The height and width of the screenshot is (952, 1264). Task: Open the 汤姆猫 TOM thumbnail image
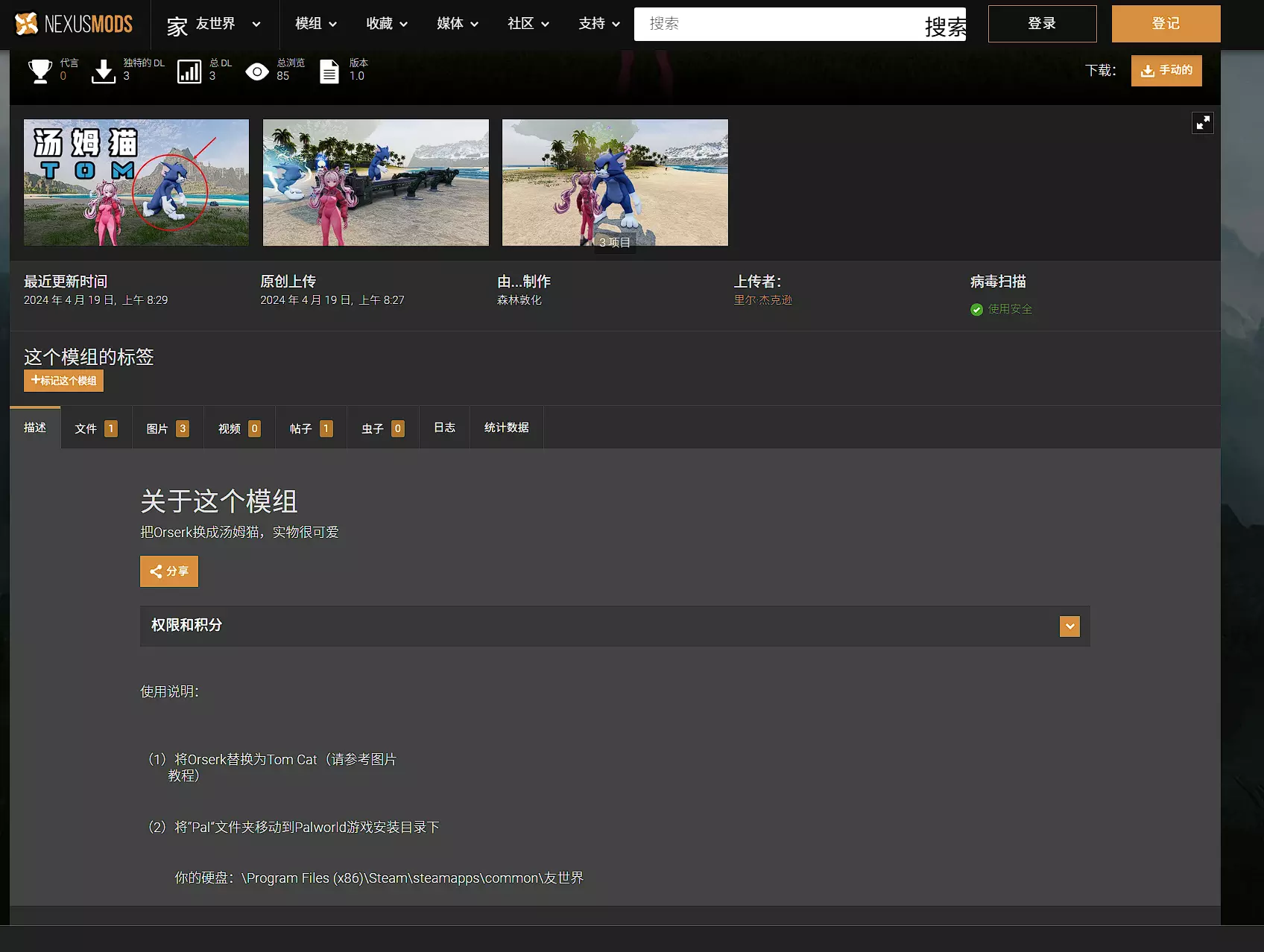pos(136,183)
